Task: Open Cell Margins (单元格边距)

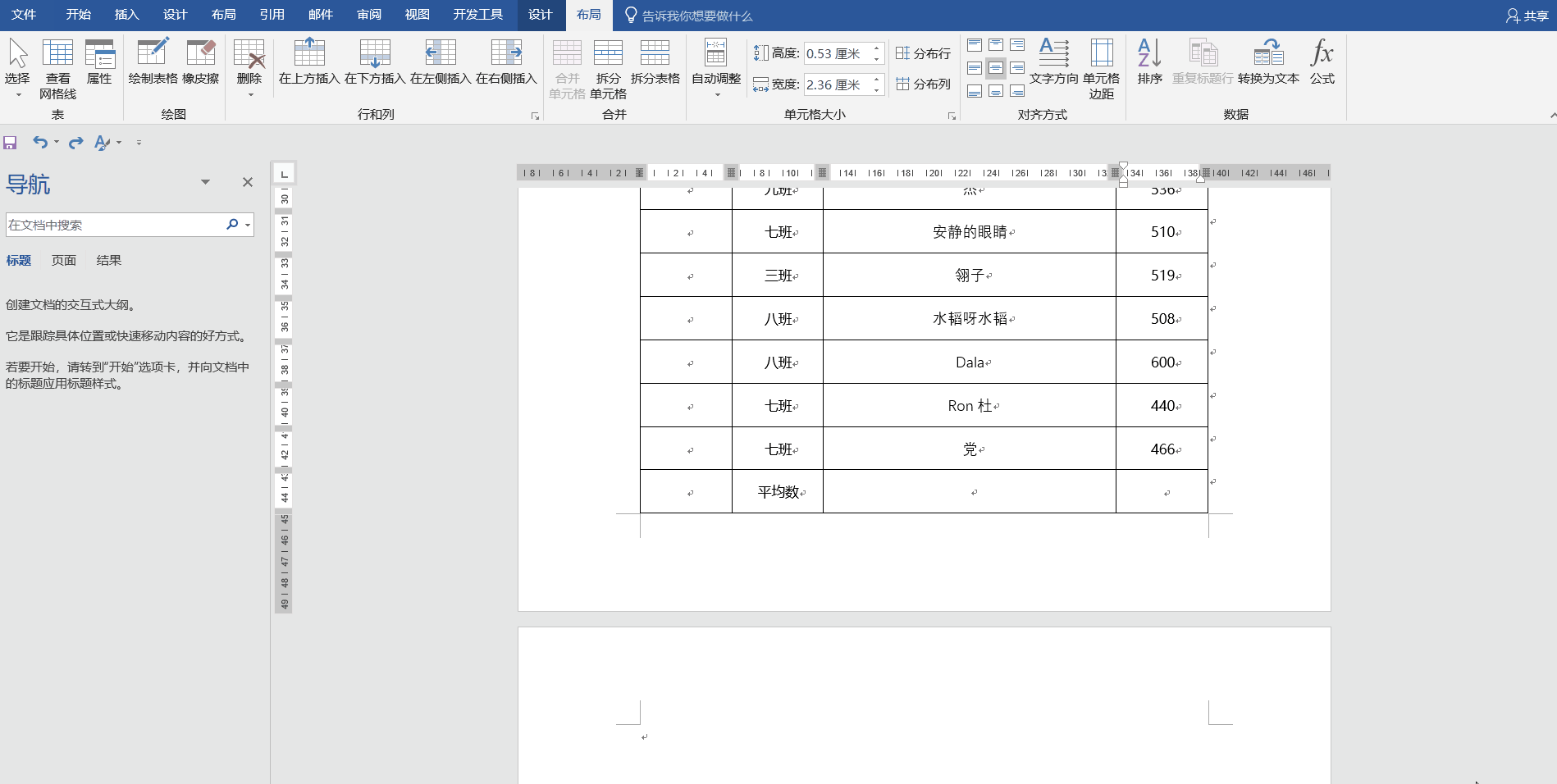Action: pos(1101,69)
